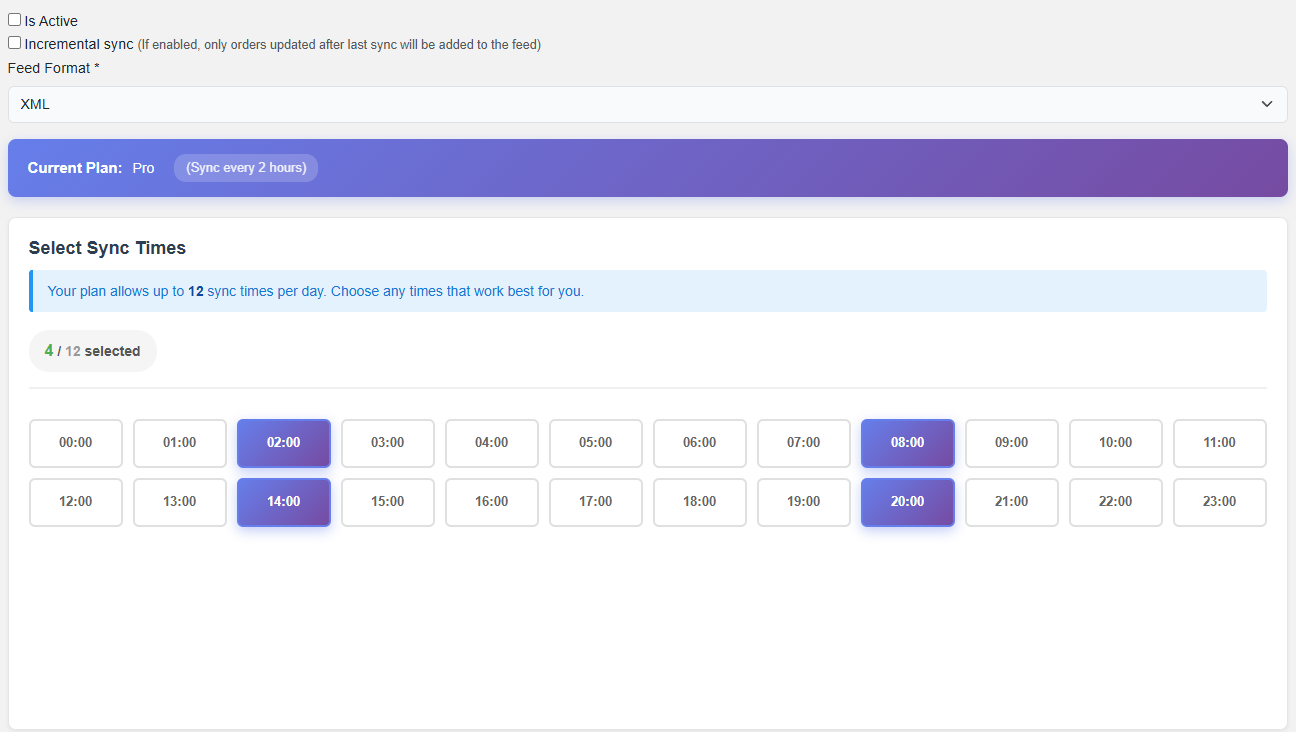Image resolution: width=1296 pixels, height=732 pixels.
Task: Add 04:00 to the sync schedule
Action: click(x=491, y=443)
